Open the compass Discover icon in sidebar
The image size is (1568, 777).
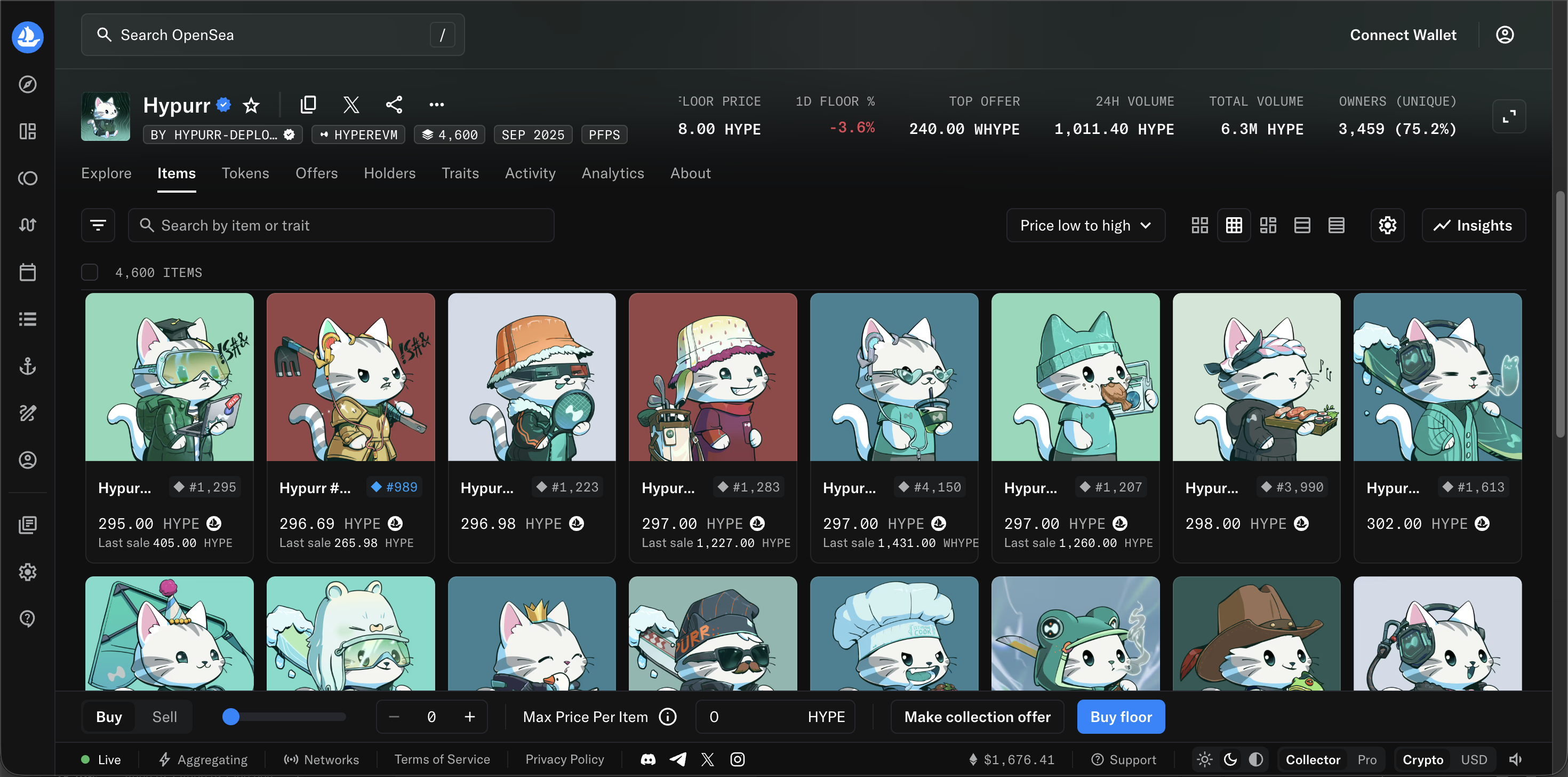point(27,84)
